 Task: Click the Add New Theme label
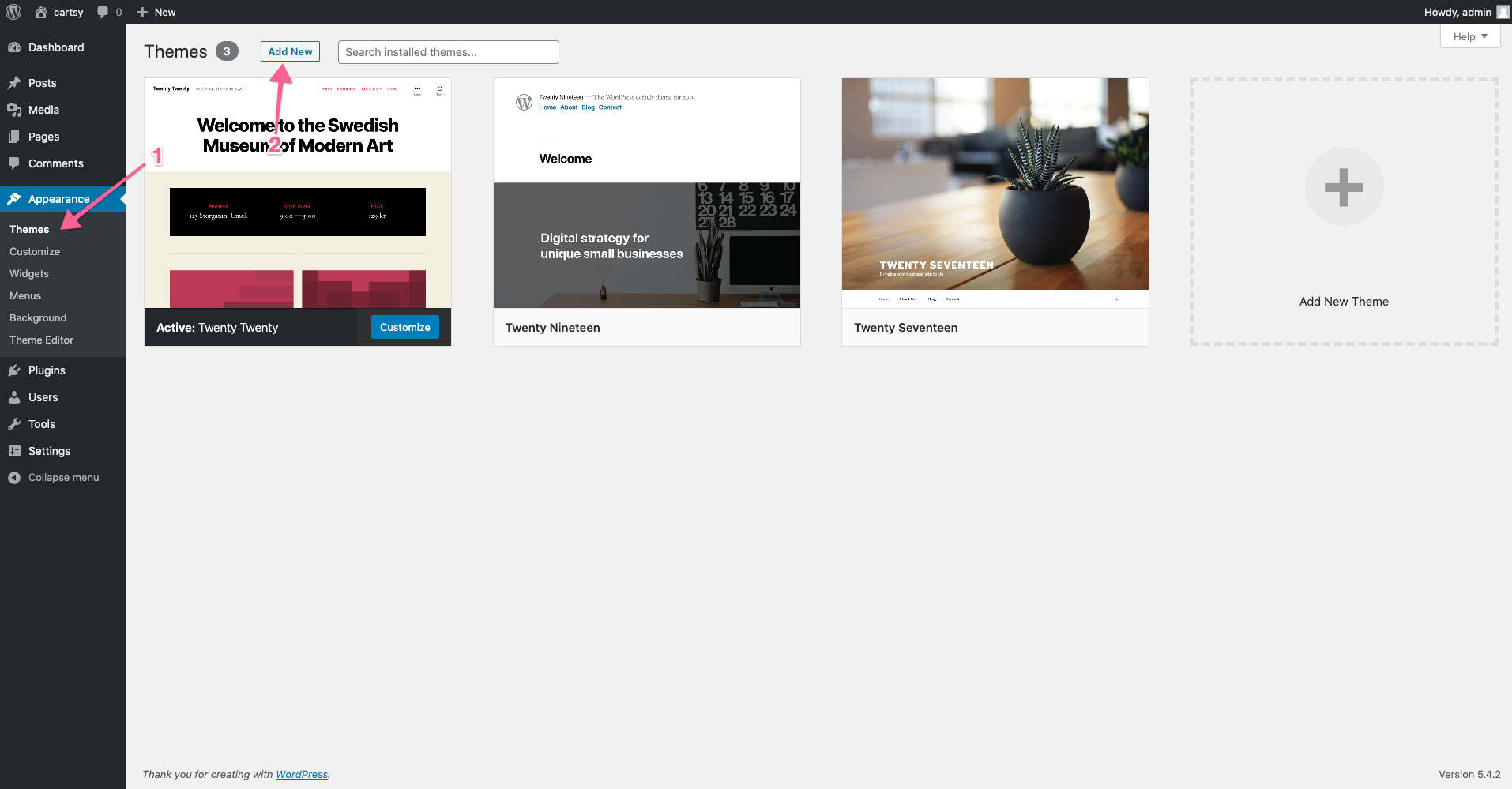pos(1344,302)
